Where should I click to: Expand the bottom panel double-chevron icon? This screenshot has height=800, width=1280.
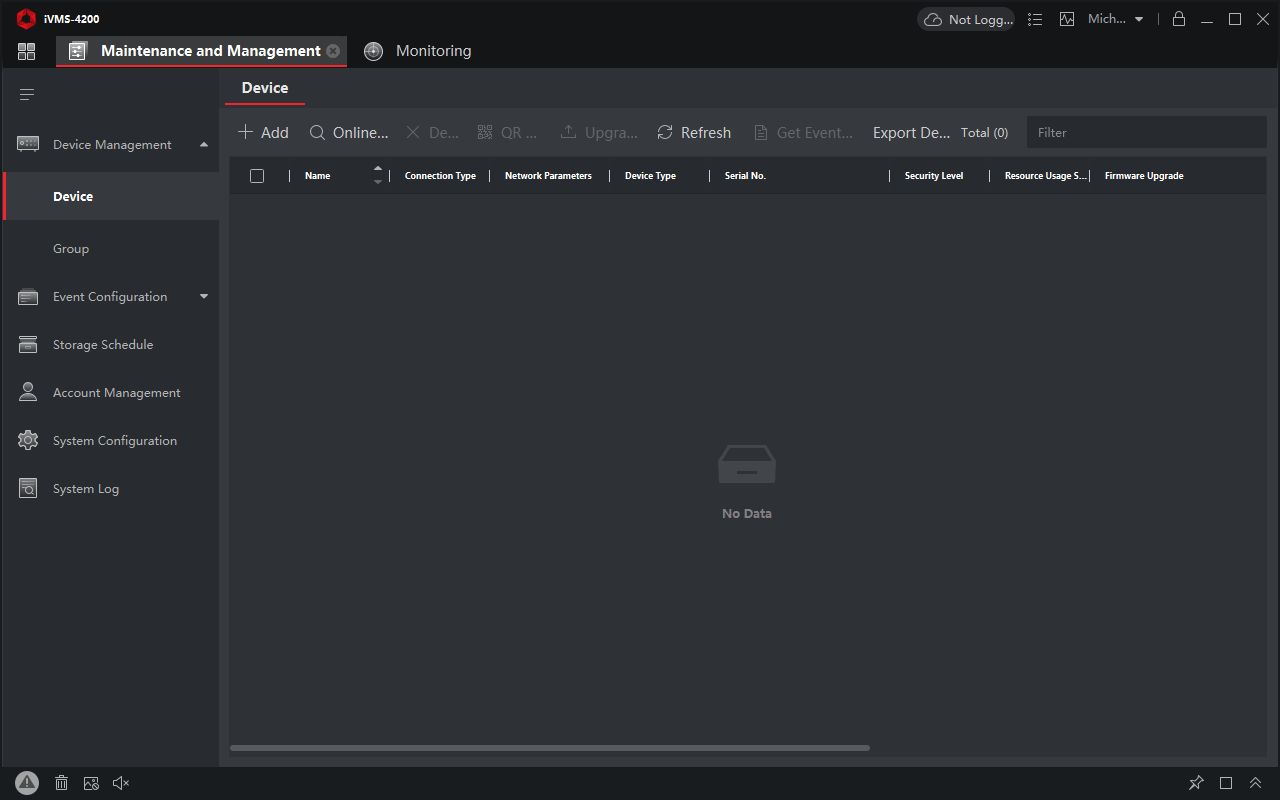coord(1256,783)
